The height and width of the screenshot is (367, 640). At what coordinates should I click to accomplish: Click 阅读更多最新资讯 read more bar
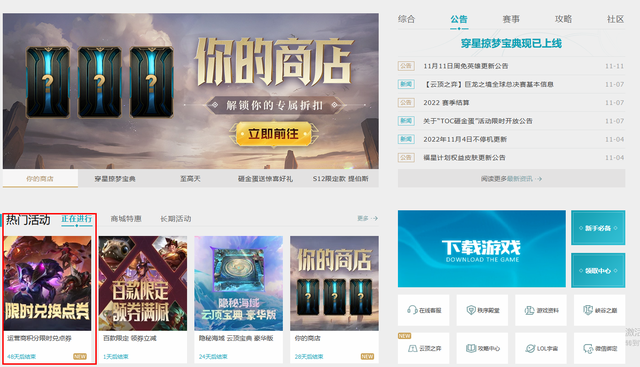point(511,179)
